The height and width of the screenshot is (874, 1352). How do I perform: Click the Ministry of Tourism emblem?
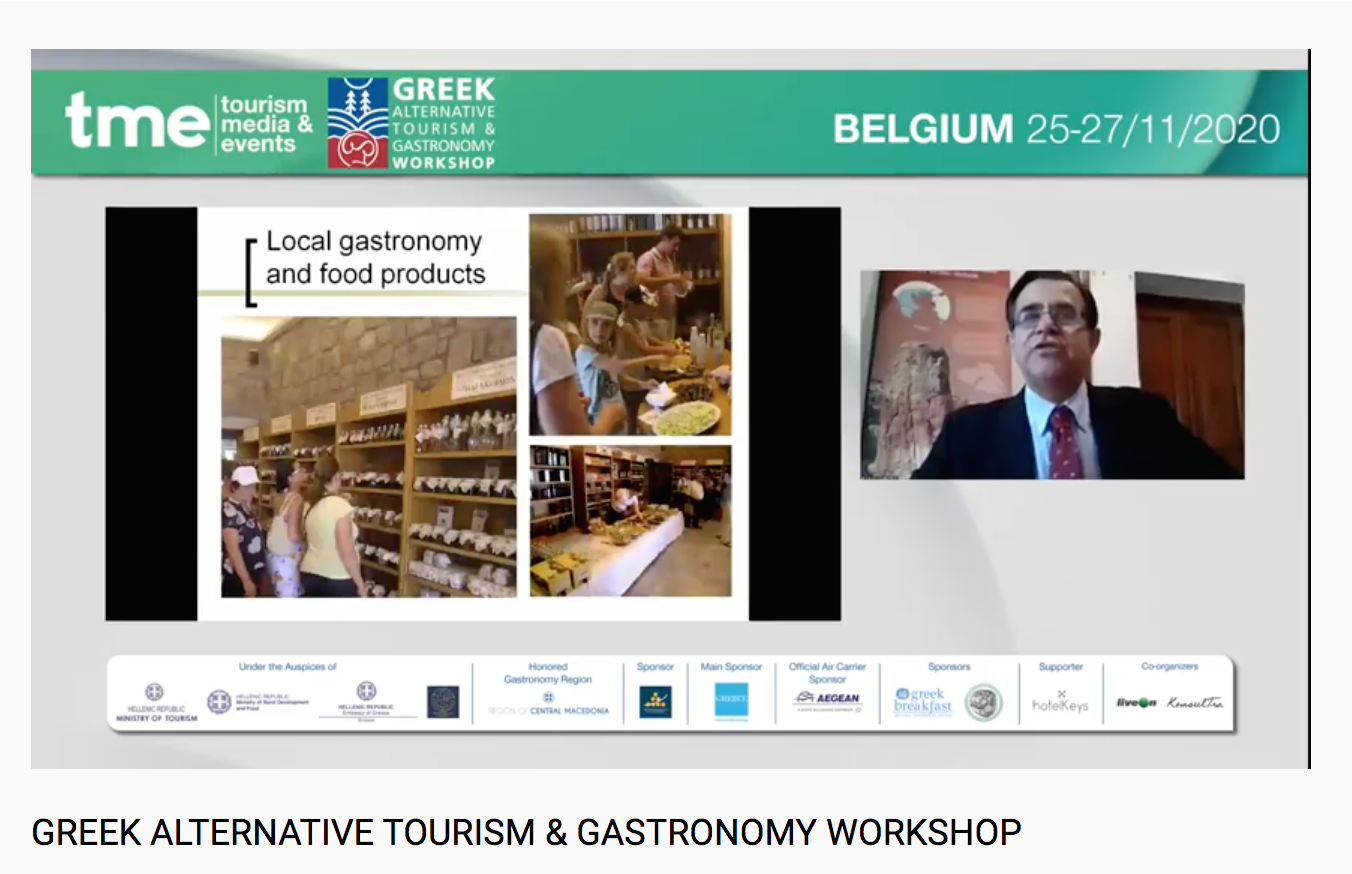(x=155, y=699)
